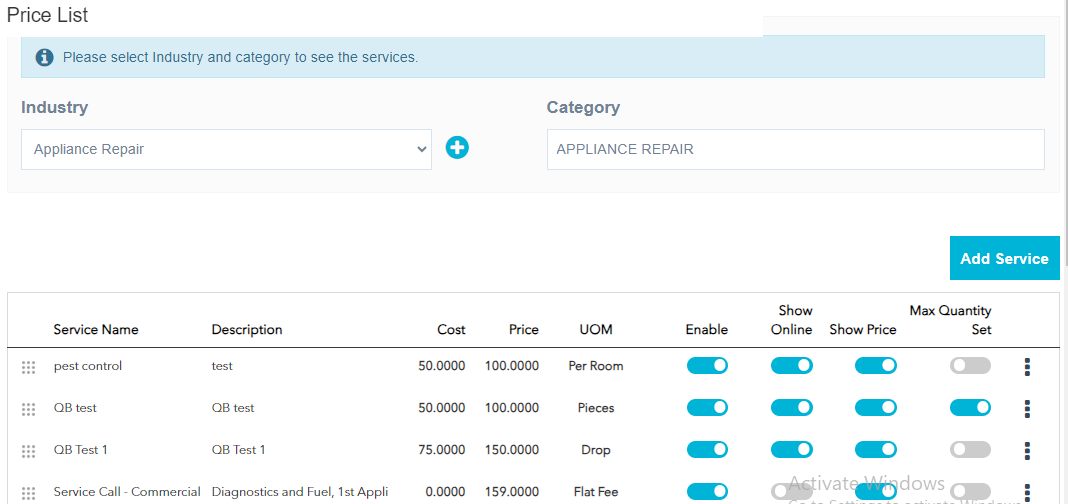Image resolution: width=1068 pixels, height=504 pixels.
Task: Turn on Max Quantity Set for pest control
Action: [x=971, y=366]
